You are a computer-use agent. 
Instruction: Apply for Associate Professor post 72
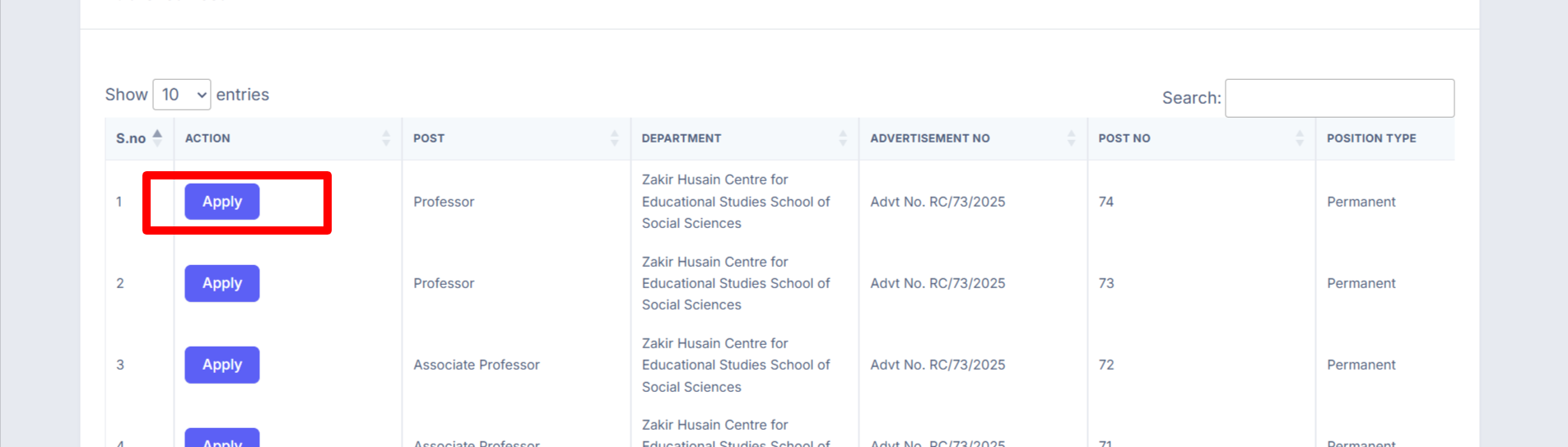[x=222, y=365]
